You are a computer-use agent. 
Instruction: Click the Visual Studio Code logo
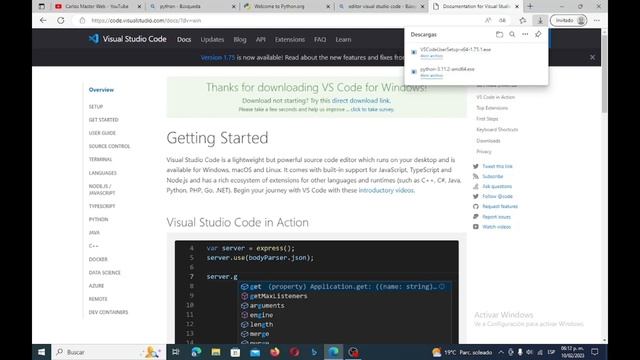coord(127,39)
